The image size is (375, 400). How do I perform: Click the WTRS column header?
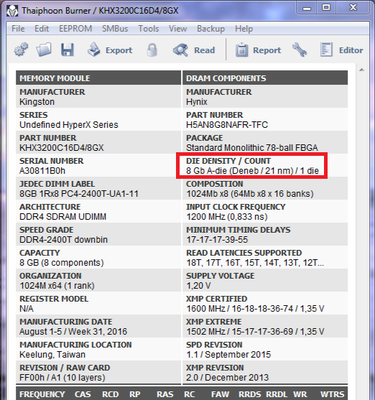[x=332, y=394]
